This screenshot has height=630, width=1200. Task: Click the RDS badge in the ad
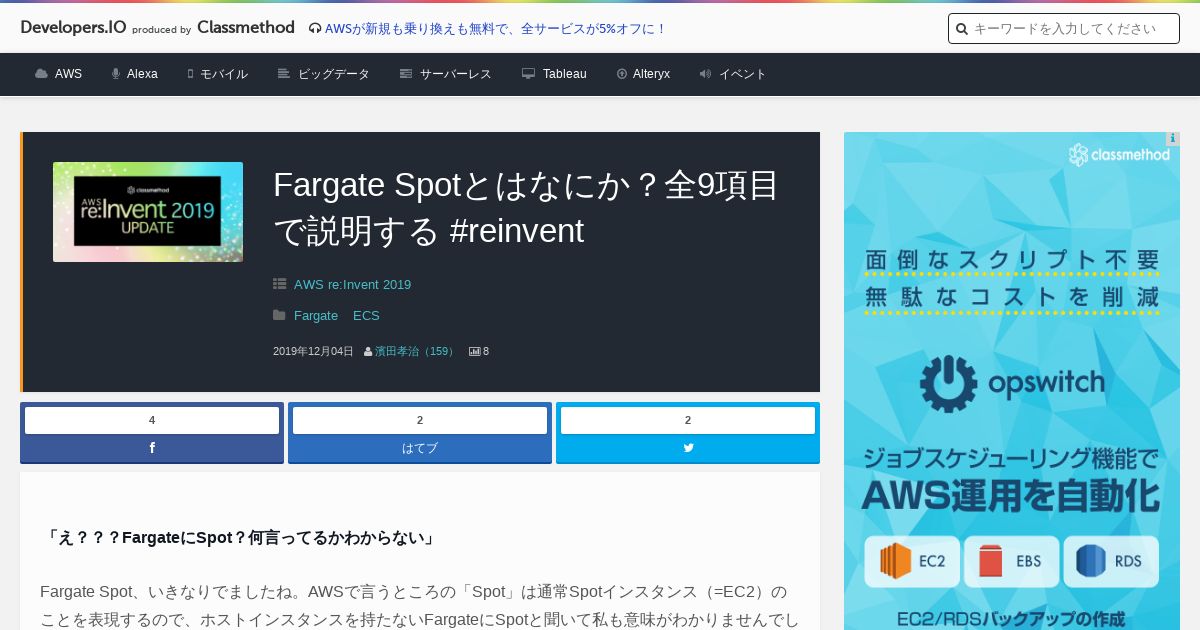pos(1110,561)
